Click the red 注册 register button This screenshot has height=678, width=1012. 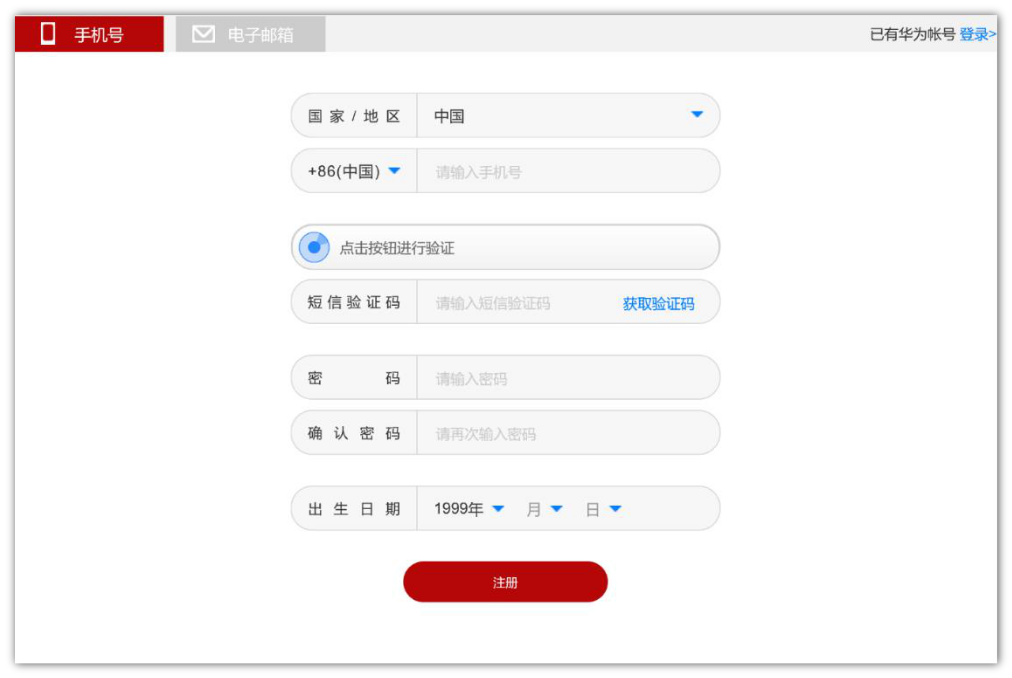pyautogui.click(x=505, y=581)
